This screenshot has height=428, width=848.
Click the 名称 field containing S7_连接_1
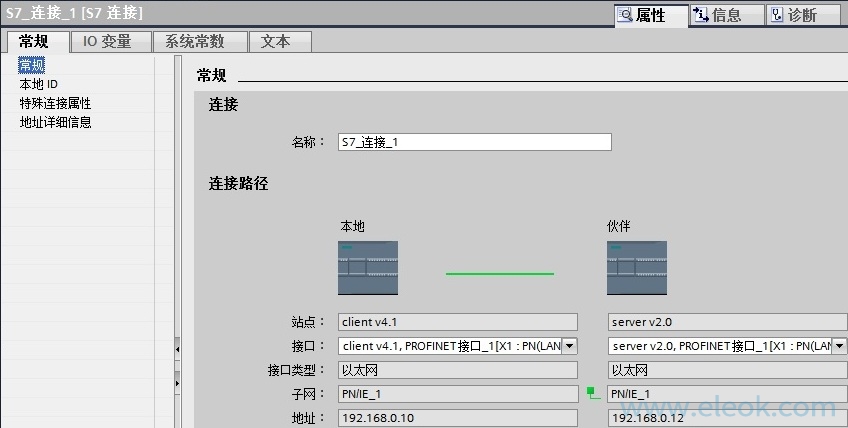(473, 142)
